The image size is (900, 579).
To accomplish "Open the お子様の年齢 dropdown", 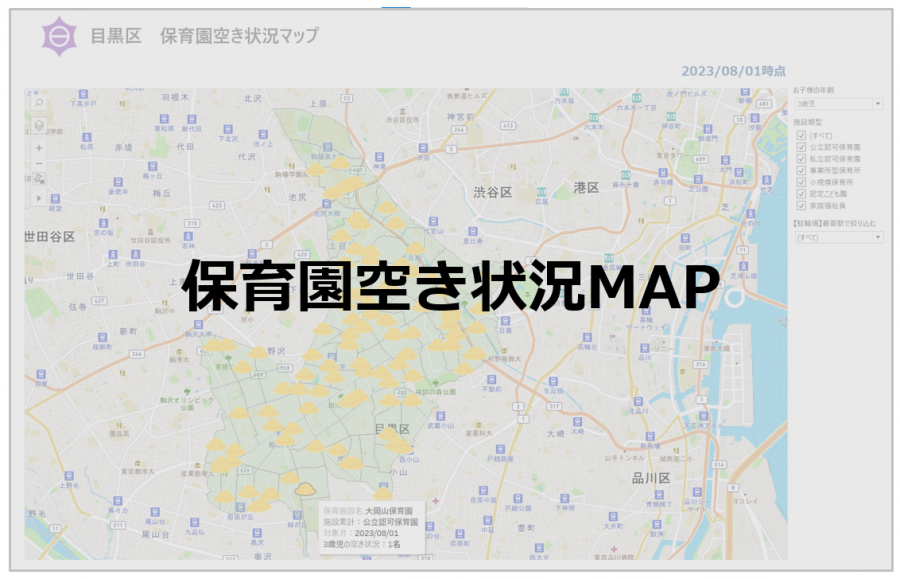I will pos(838,103).
